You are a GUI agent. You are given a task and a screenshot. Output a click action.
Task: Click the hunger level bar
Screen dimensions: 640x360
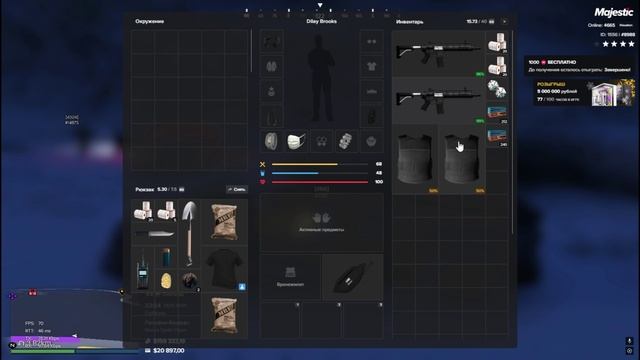pyautogui.click(x=320, y=164)
